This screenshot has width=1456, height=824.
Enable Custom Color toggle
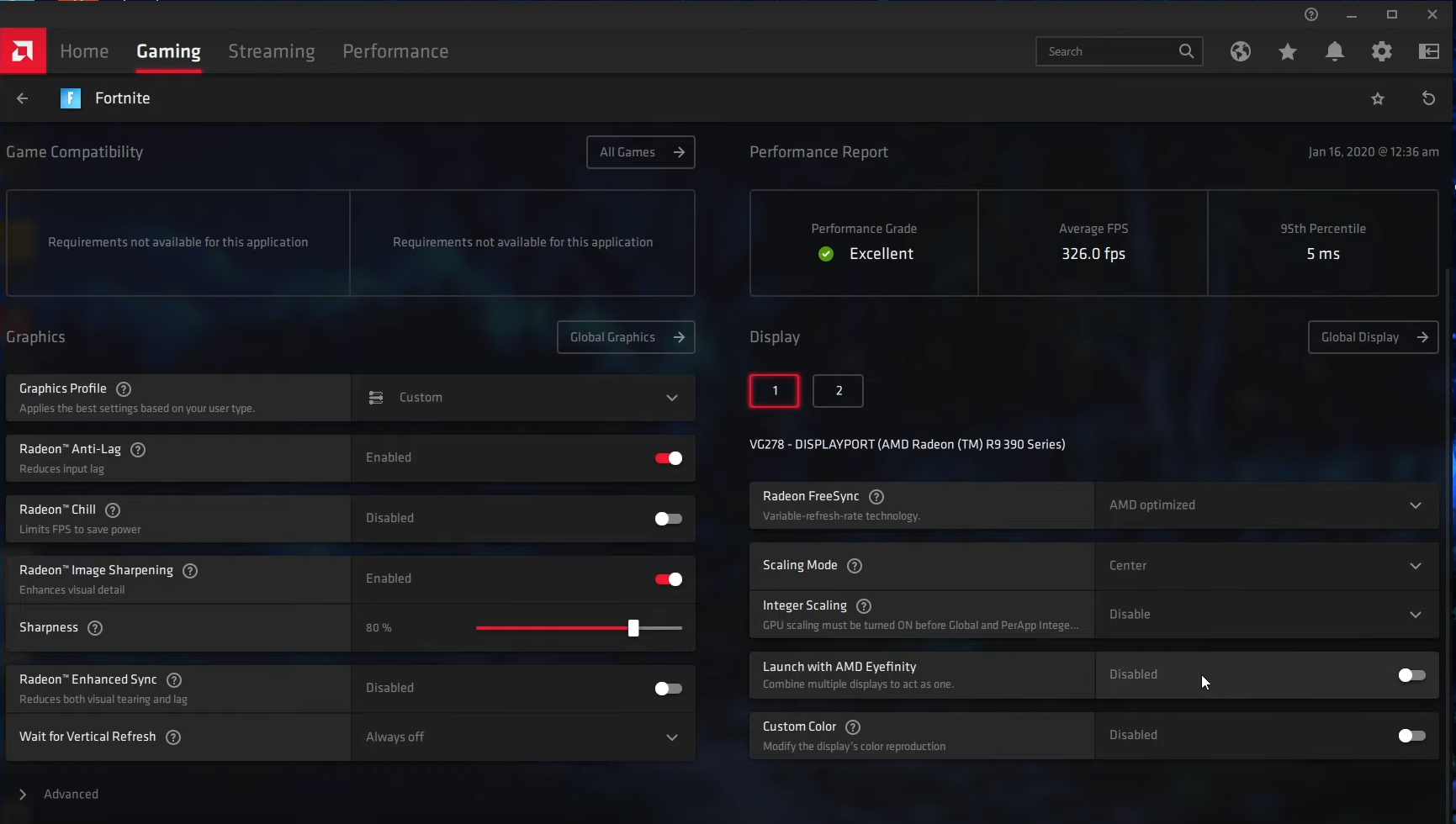point(1412,736)
